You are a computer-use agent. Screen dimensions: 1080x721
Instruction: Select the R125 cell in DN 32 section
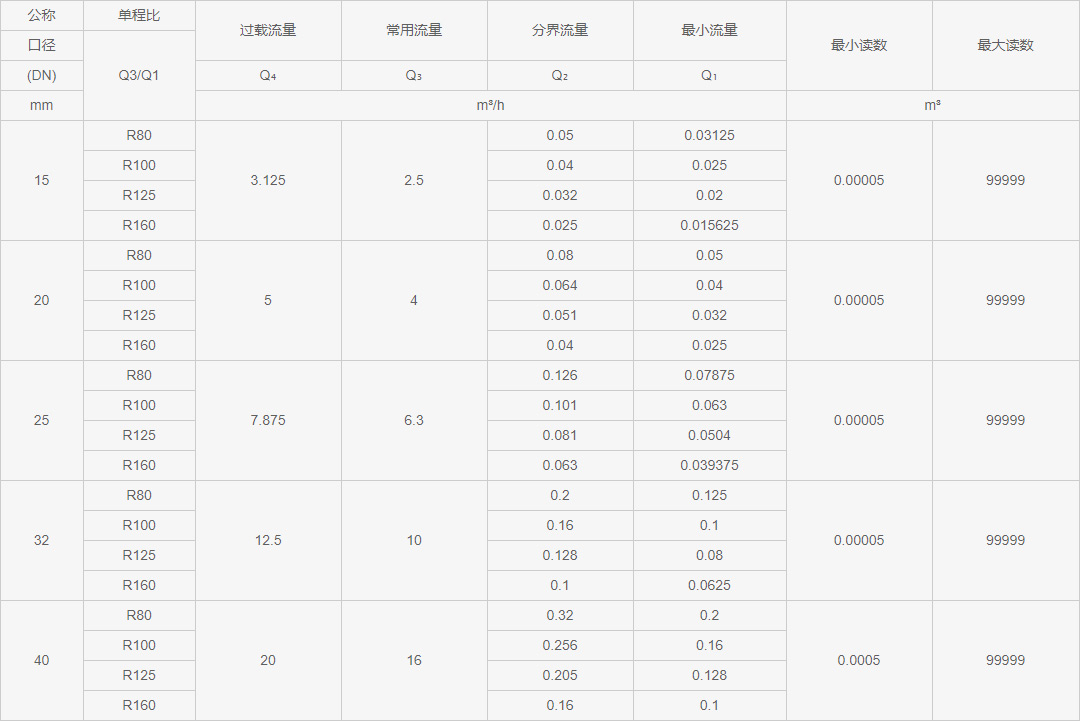(139, 555)
